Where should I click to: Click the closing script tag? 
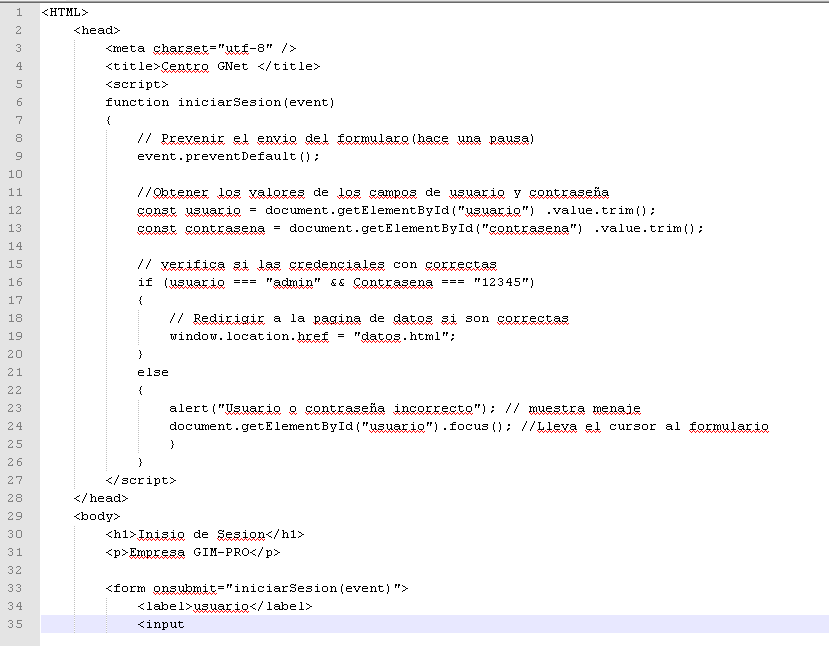(140, 480)
